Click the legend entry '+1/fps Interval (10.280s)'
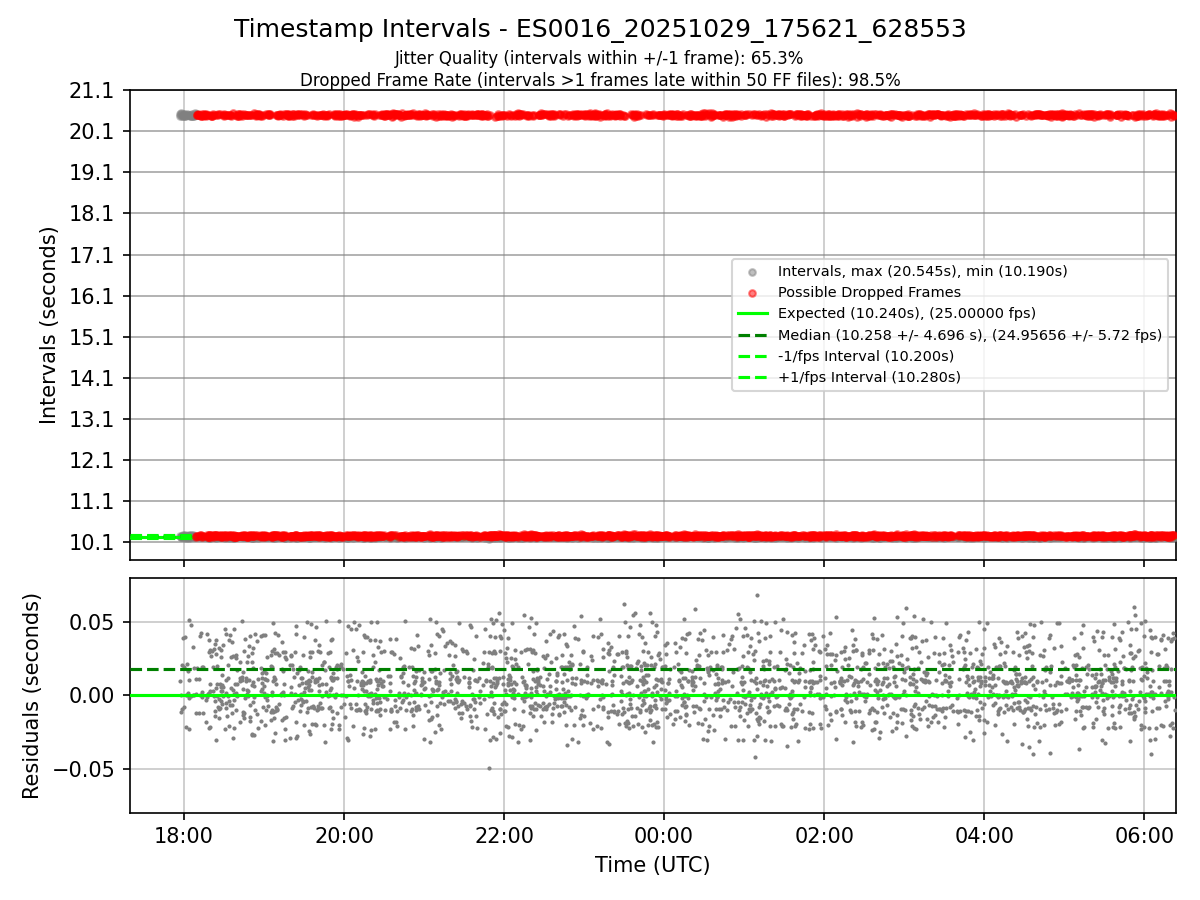 pos(869,377)
